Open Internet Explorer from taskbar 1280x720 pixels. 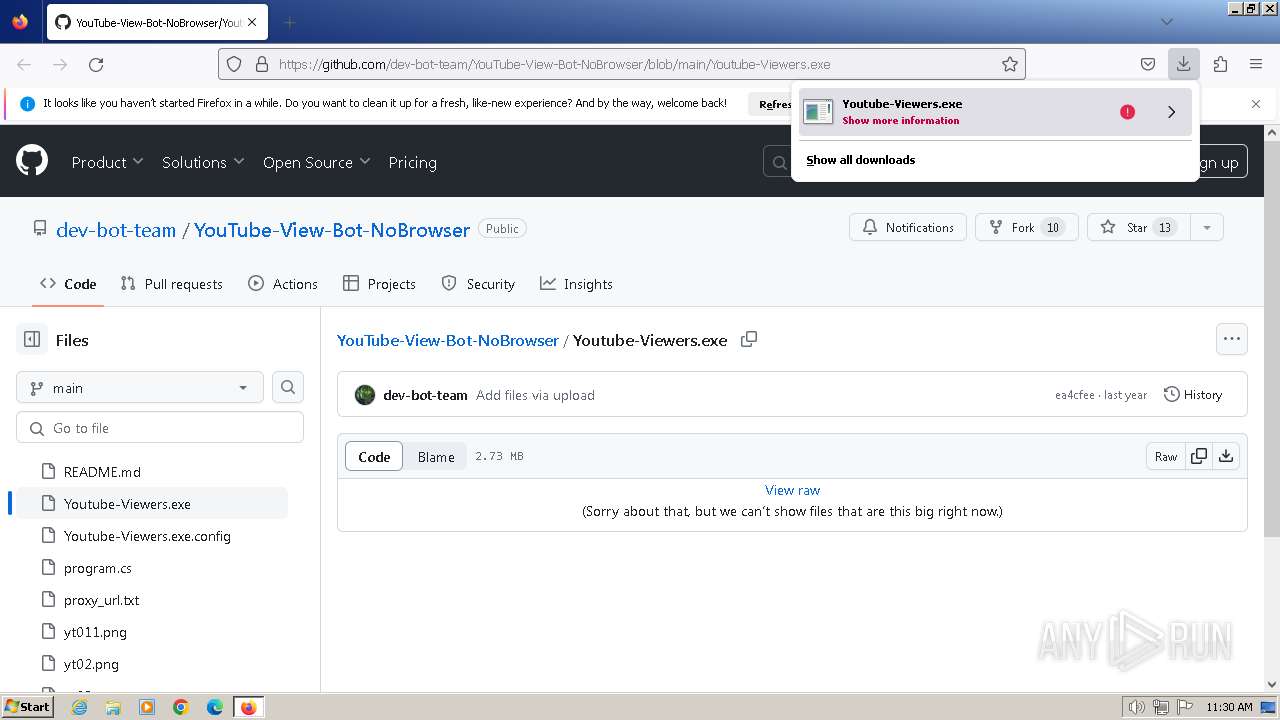80,707
